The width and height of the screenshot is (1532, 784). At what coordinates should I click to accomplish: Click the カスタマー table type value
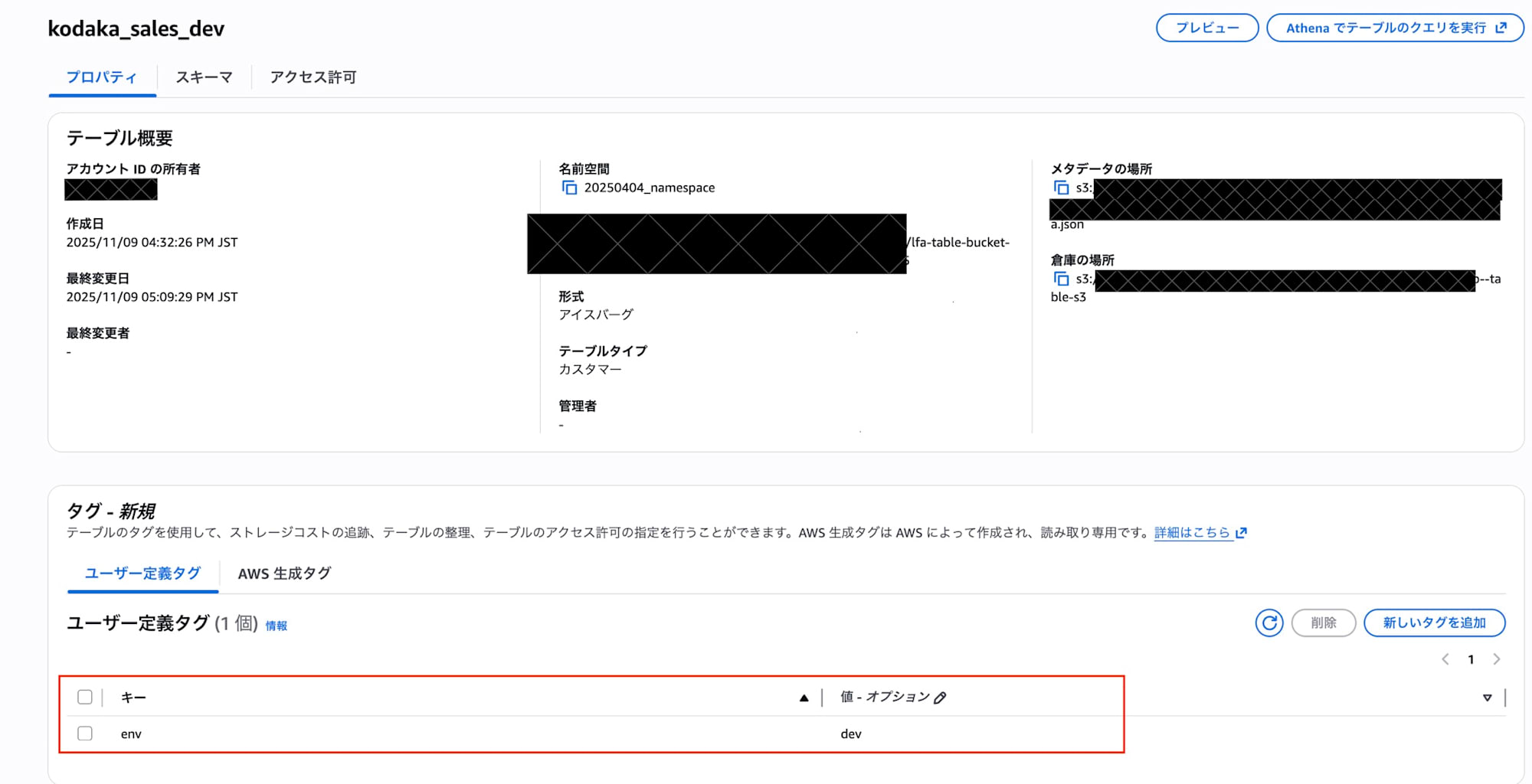click(590, 369)
